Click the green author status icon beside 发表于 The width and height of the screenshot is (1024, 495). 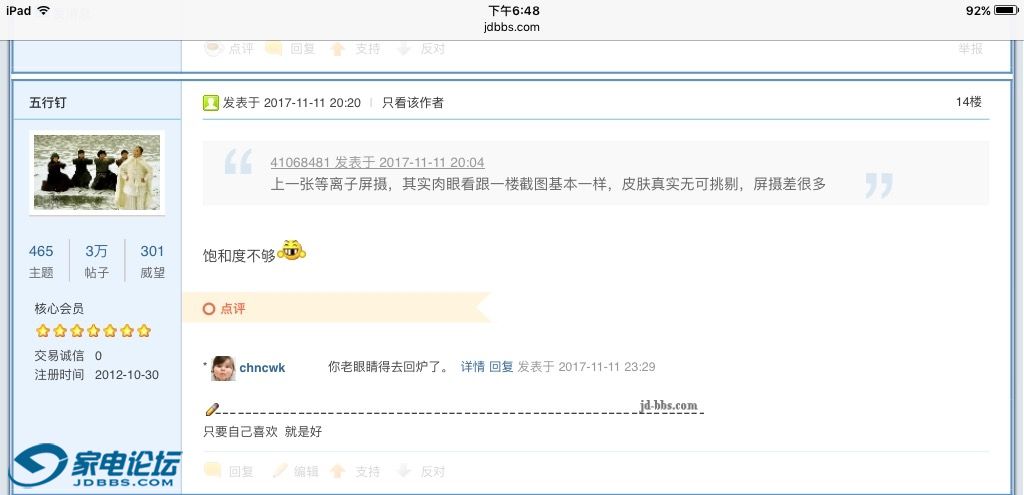point(210,103)
